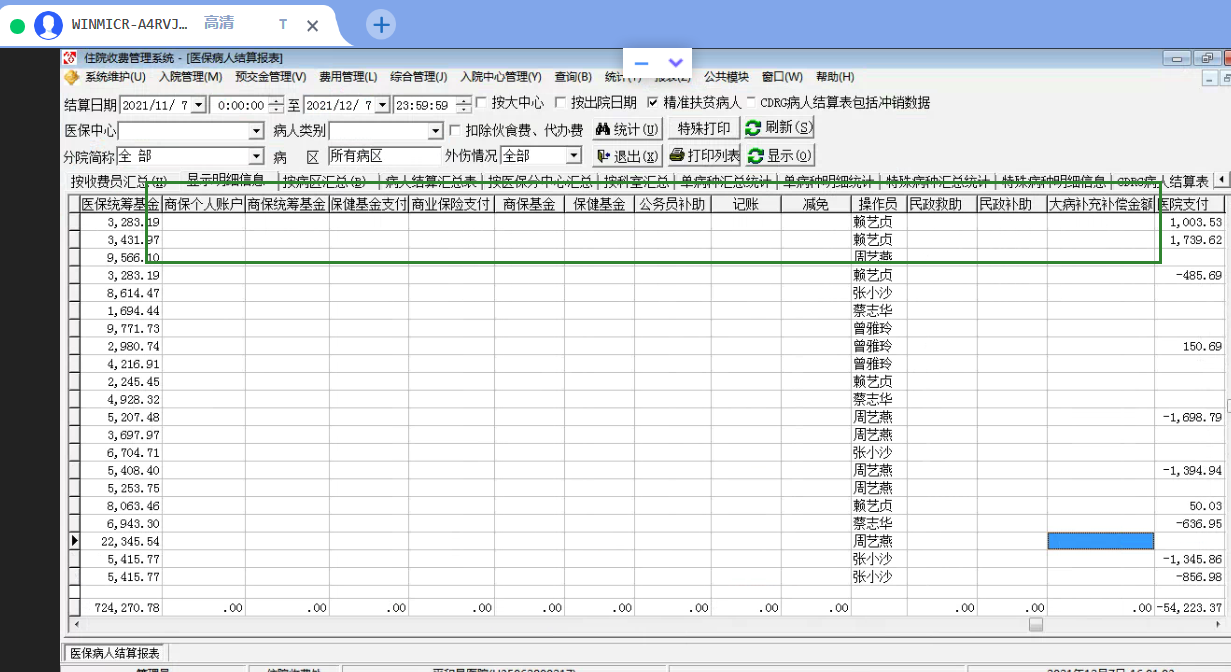1231x672 pixels.
Task: Click operator 蔡志华 in the 1,694.44 row
Action: point(872,311)
